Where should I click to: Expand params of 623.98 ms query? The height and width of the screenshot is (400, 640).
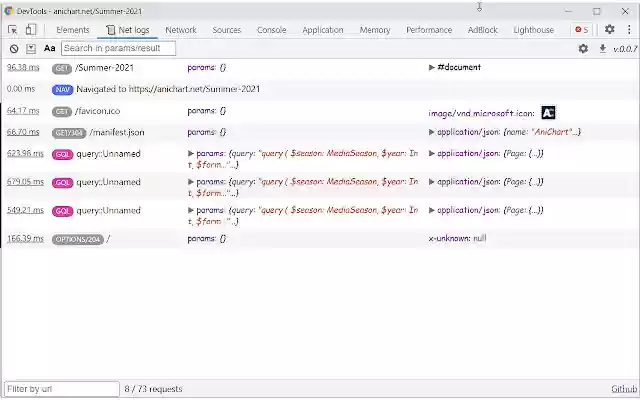[190, 153]
